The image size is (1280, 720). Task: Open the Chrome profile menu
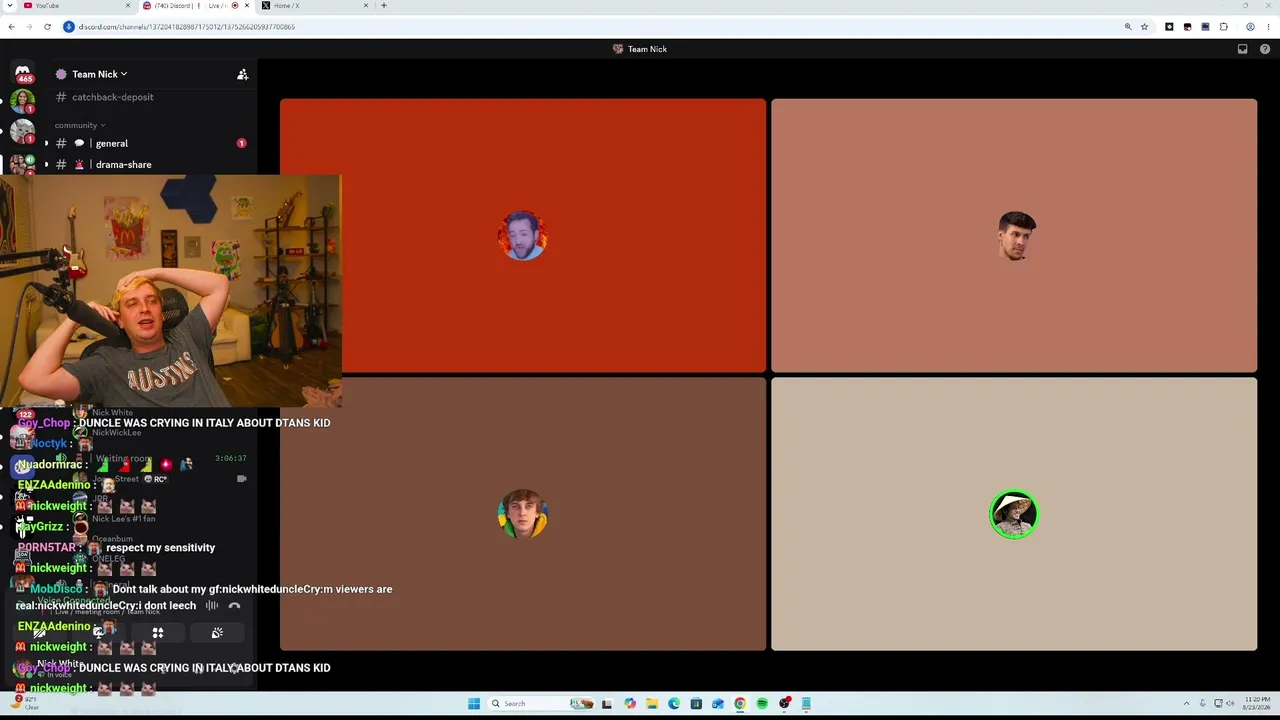coord(1250,27)
